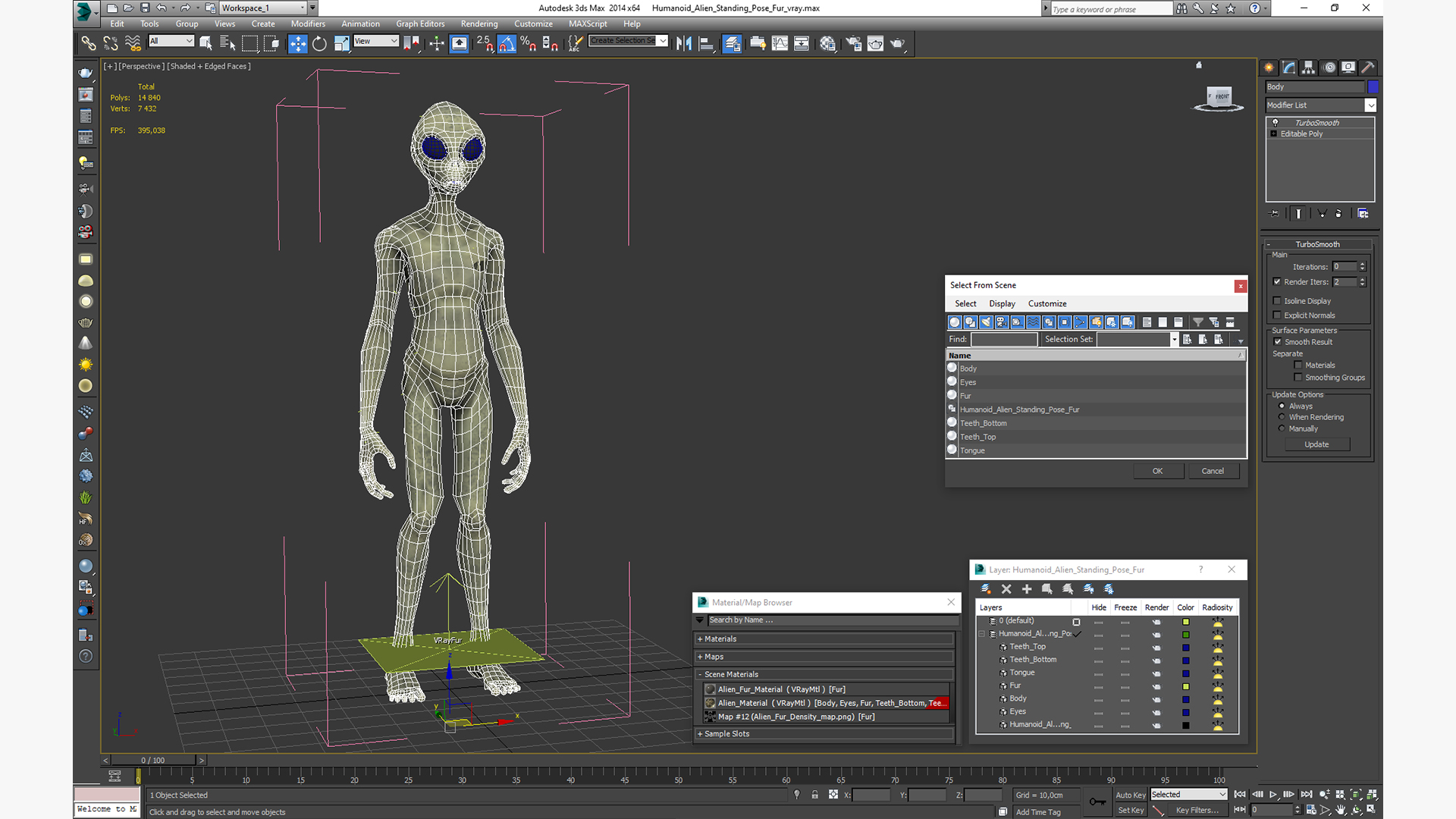1456x819 pixels.
Task: Open the Motion command panel tab
Action: pos(1329,67)
